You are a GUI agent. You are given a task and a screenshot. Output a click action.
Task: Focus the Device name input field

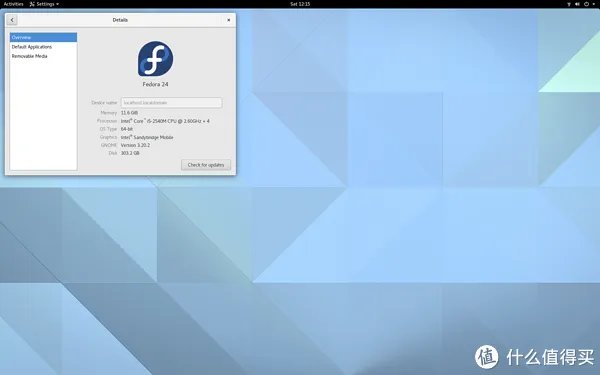click(x=171, y=103)
